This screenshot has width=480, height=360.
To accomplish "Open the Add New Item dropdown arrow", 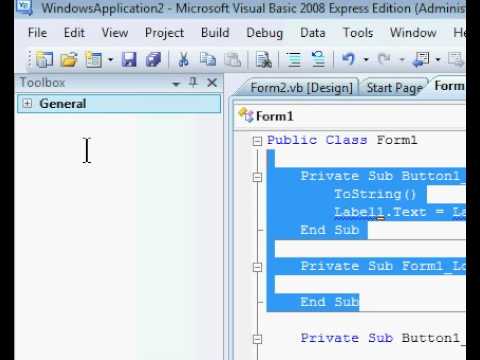I will (111, 60).
